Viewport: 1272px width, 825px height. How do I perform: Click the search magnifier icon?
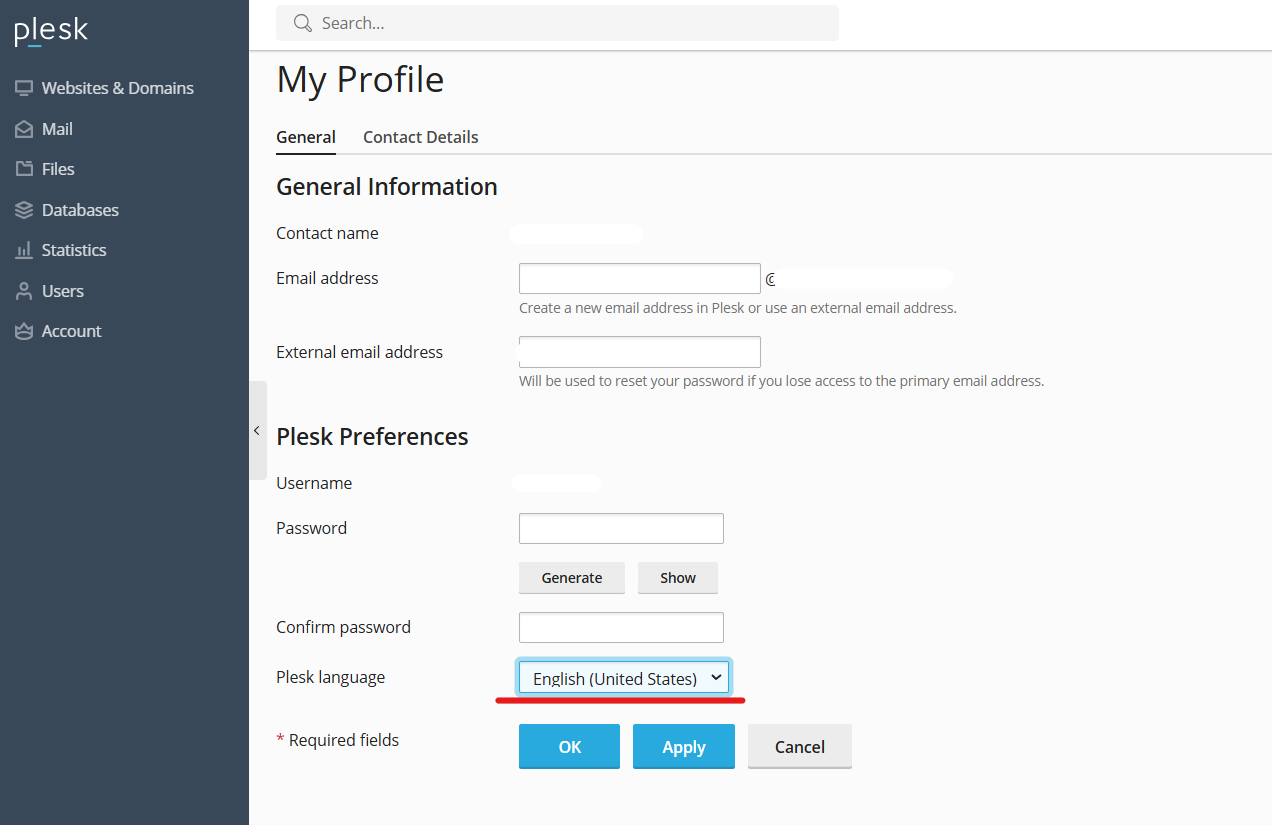[x=302, y=22]
